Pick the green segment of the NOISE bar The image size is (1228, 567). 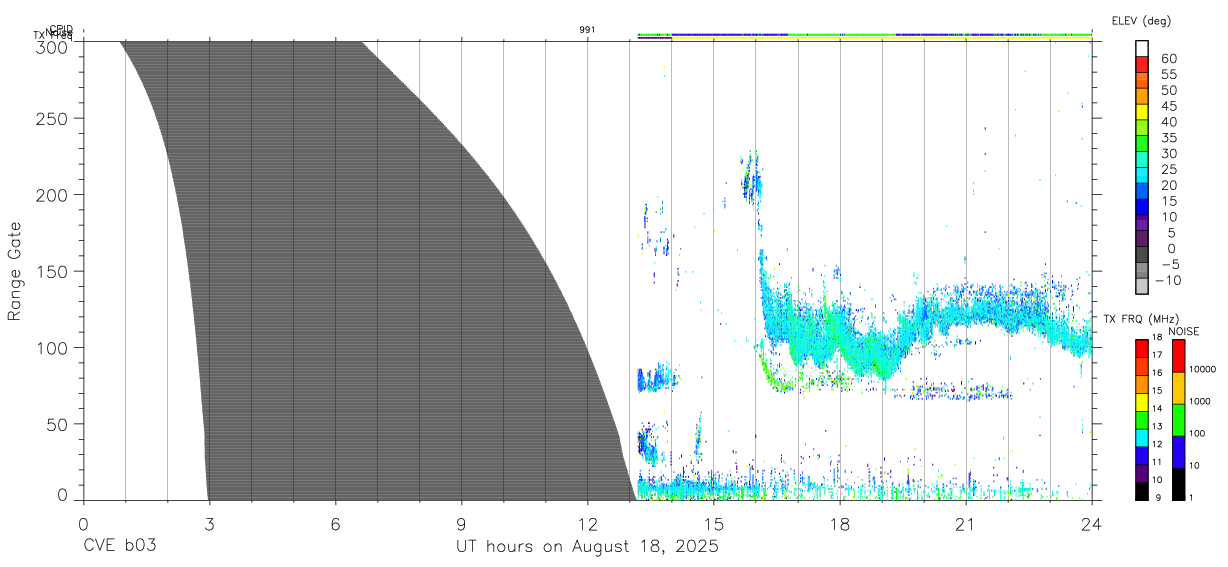(1178, 419)
